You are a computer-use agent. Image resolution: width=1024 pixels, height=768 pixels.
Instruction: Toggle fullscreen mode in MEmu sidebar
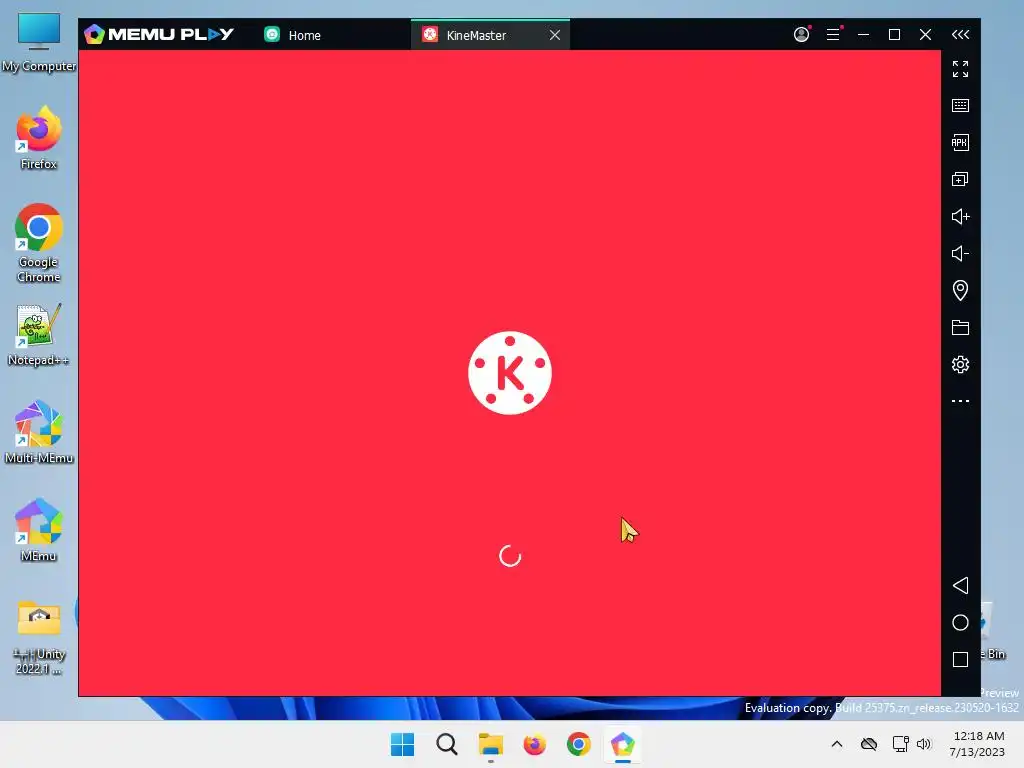coord(960,69)
